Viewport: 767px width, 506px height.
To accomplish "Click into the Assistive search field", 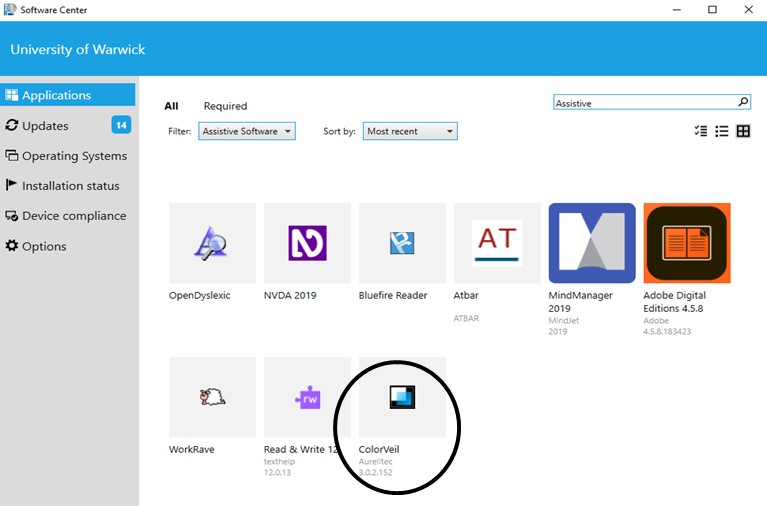I will click(x=640, y=102).
